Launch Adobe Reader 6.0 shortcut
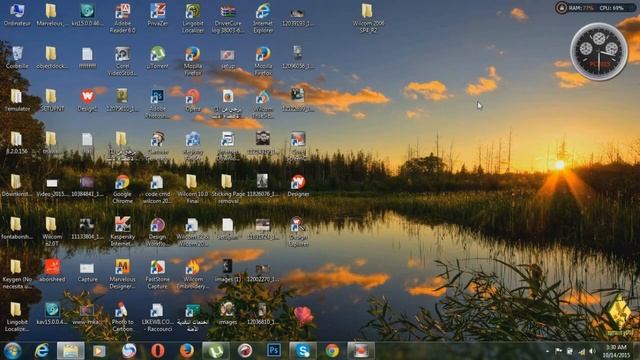The height and width of the screenshot is (360, 640). [122, 18]
